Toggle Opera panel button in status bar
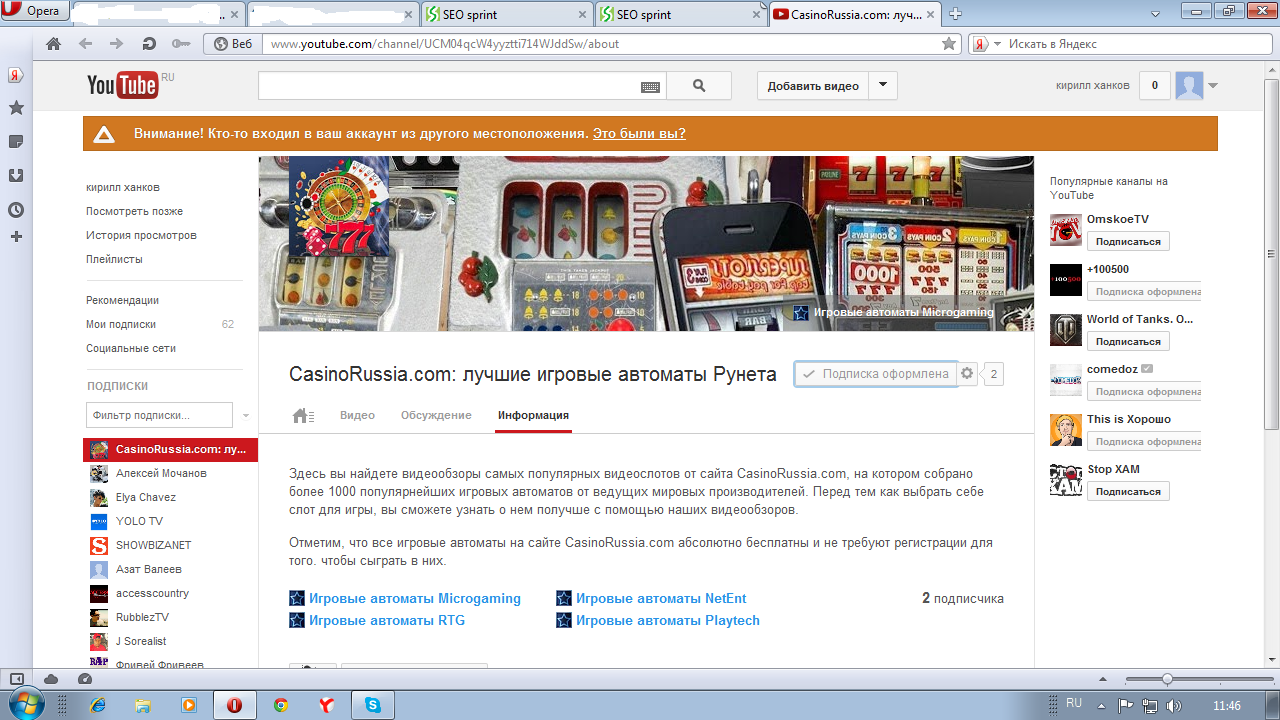 click(x=16, y=679)
